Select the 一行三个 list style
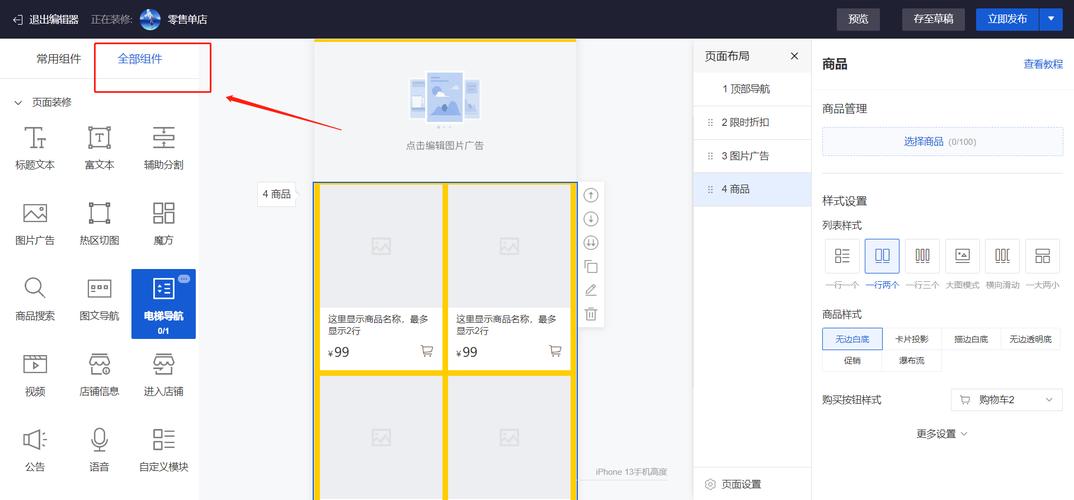1074x500 pixels. click(923, 256)
